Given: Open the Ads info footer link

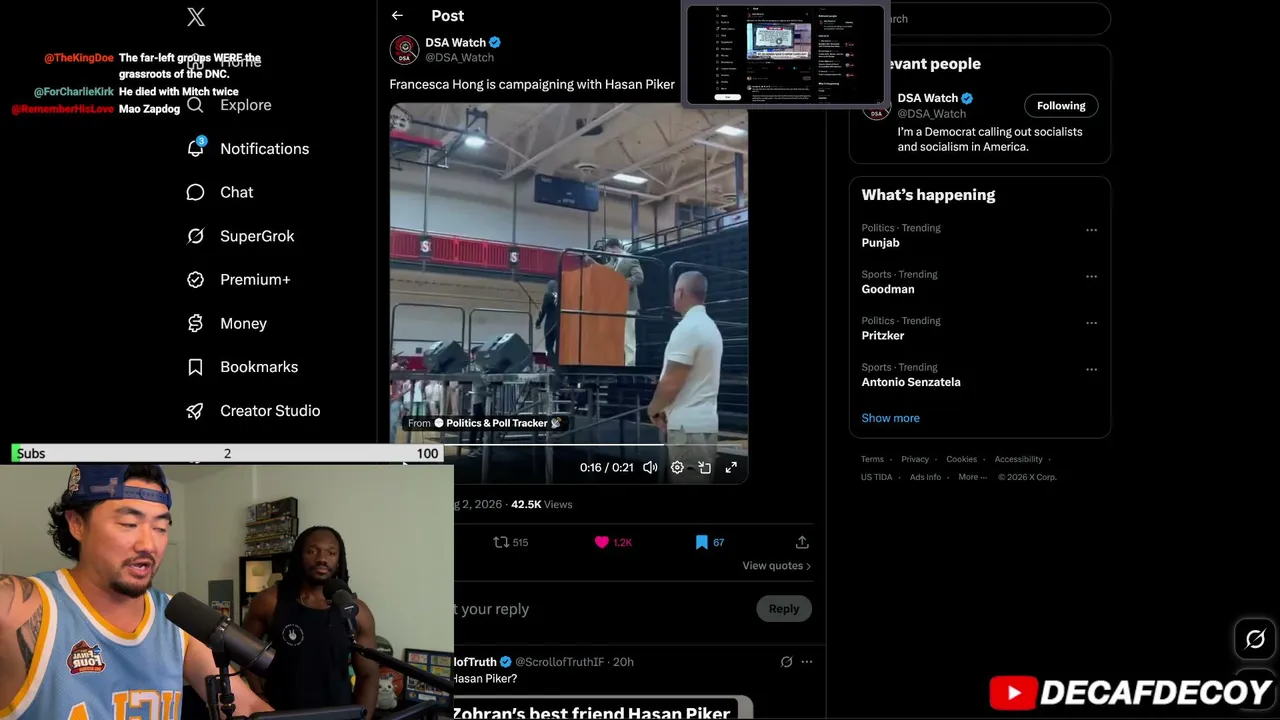Looking at the screenshot, I should click(925, 477).
